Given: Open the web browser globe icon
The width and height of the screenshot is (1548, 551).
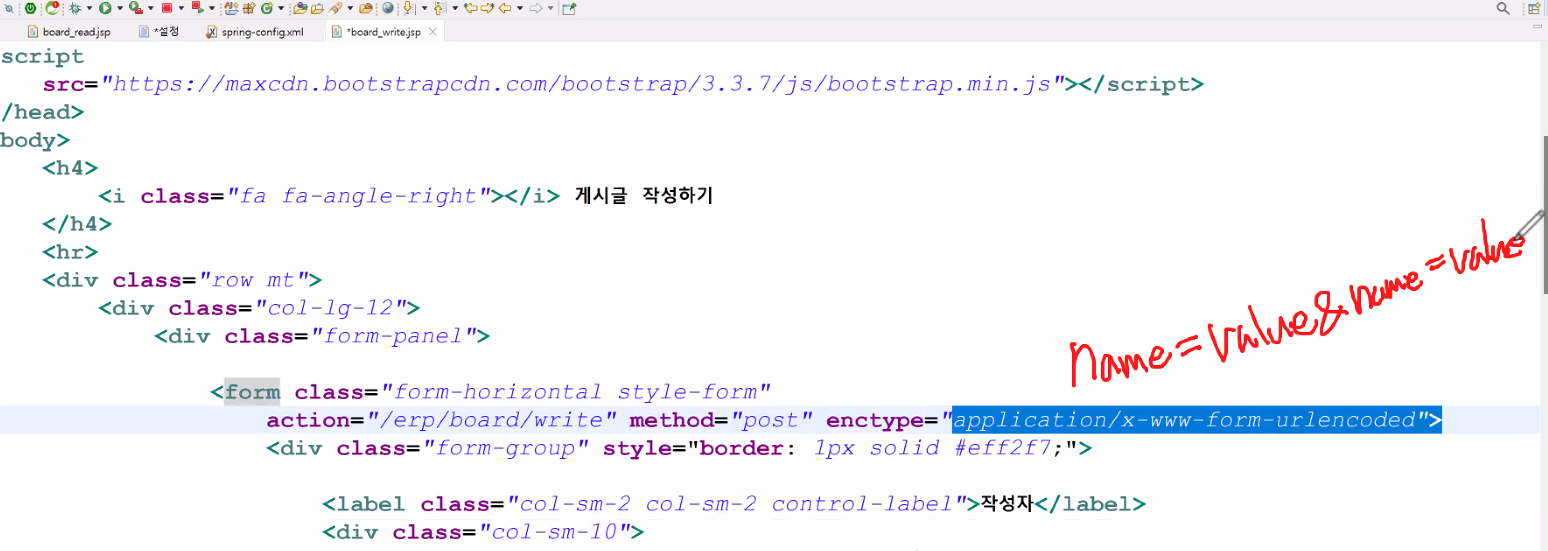Looking at the screenshot, I should point(388,8).
